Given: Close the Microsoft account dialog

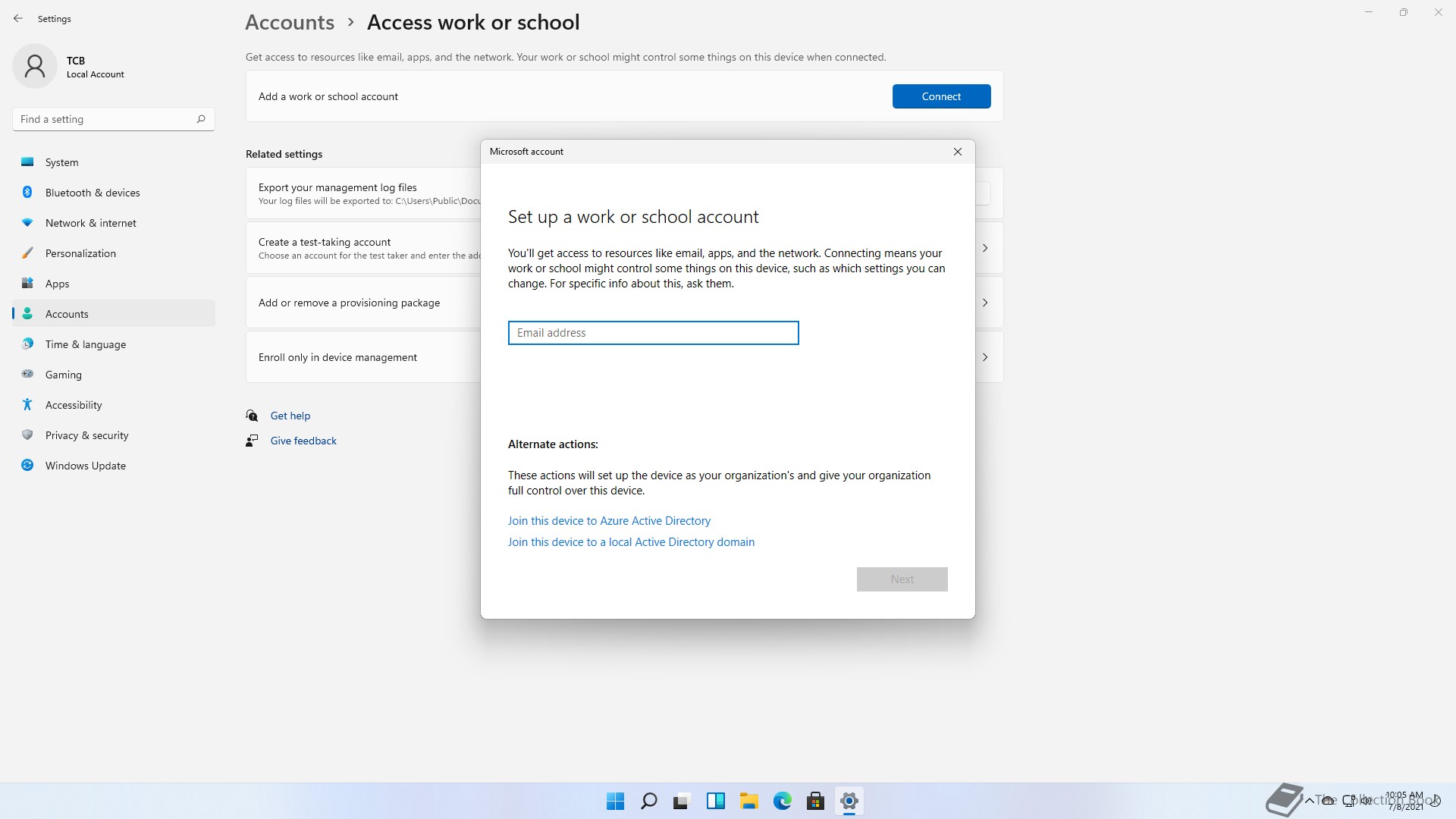Looking at the screenshot, I should coord(958,152).
